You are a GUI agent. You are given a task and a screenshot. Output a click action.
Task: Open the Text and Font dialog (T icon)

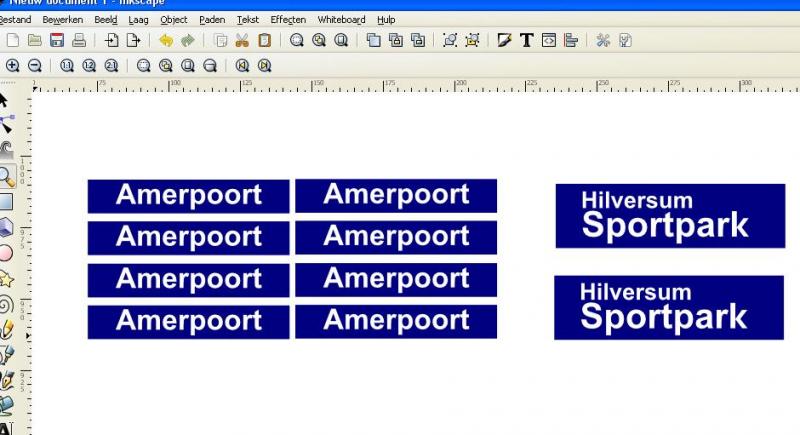tap(527, 40)
